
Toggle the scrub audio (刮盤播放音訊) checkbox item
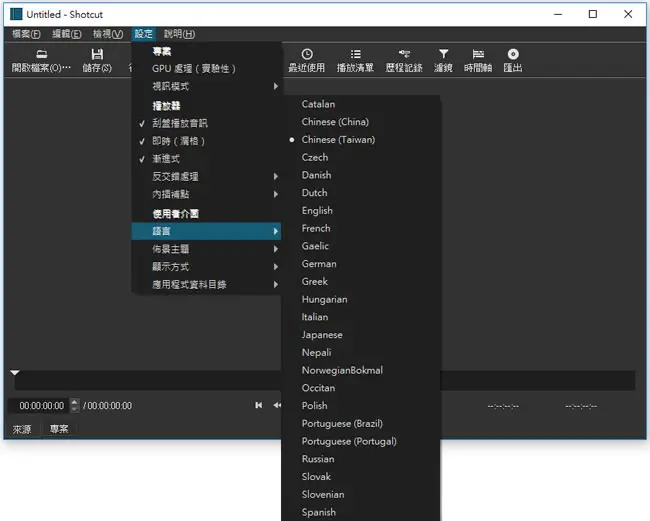pyautogui.click(x=206, y=123)
